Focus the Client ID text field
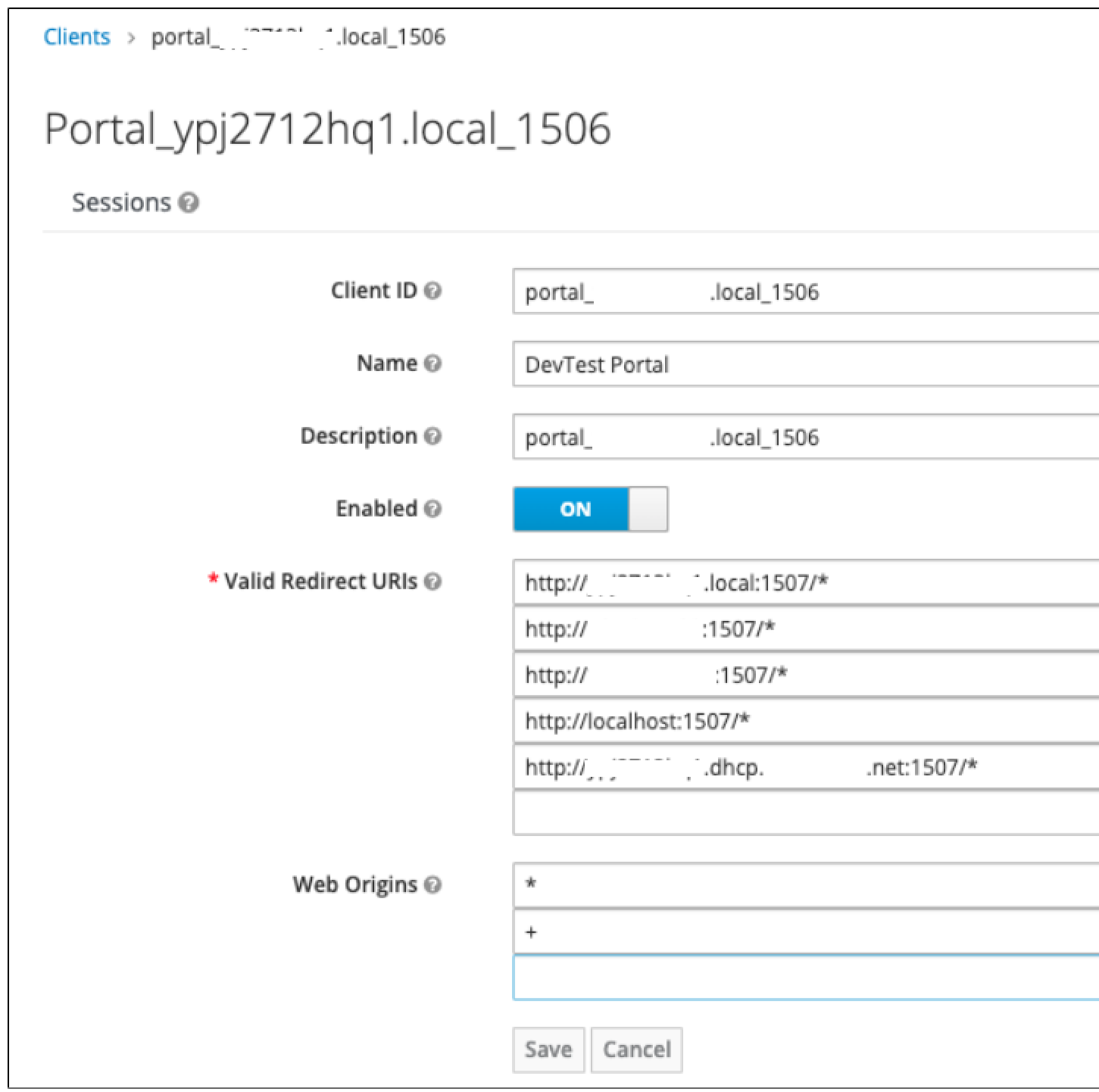1099x1092 pixels. coord(804,292)
